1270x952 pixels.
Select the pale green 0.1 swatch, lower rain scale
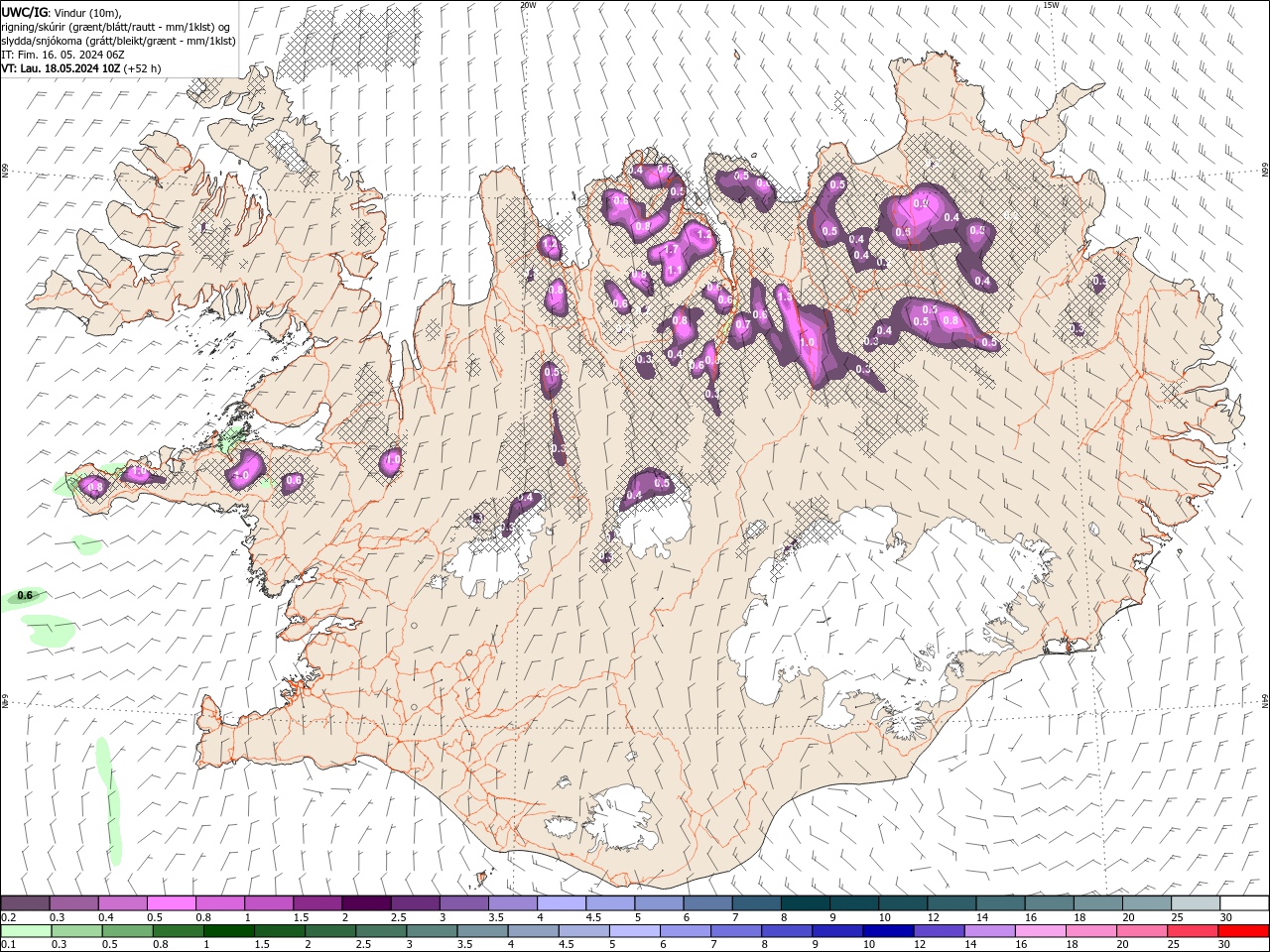(x=25, y=931)
